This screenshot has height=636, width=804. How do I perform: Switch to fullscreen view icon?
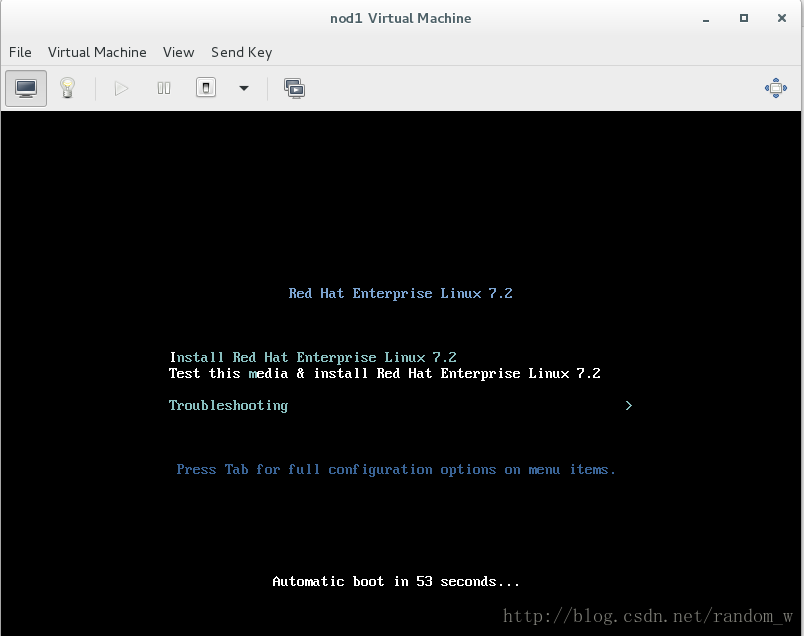776,88
